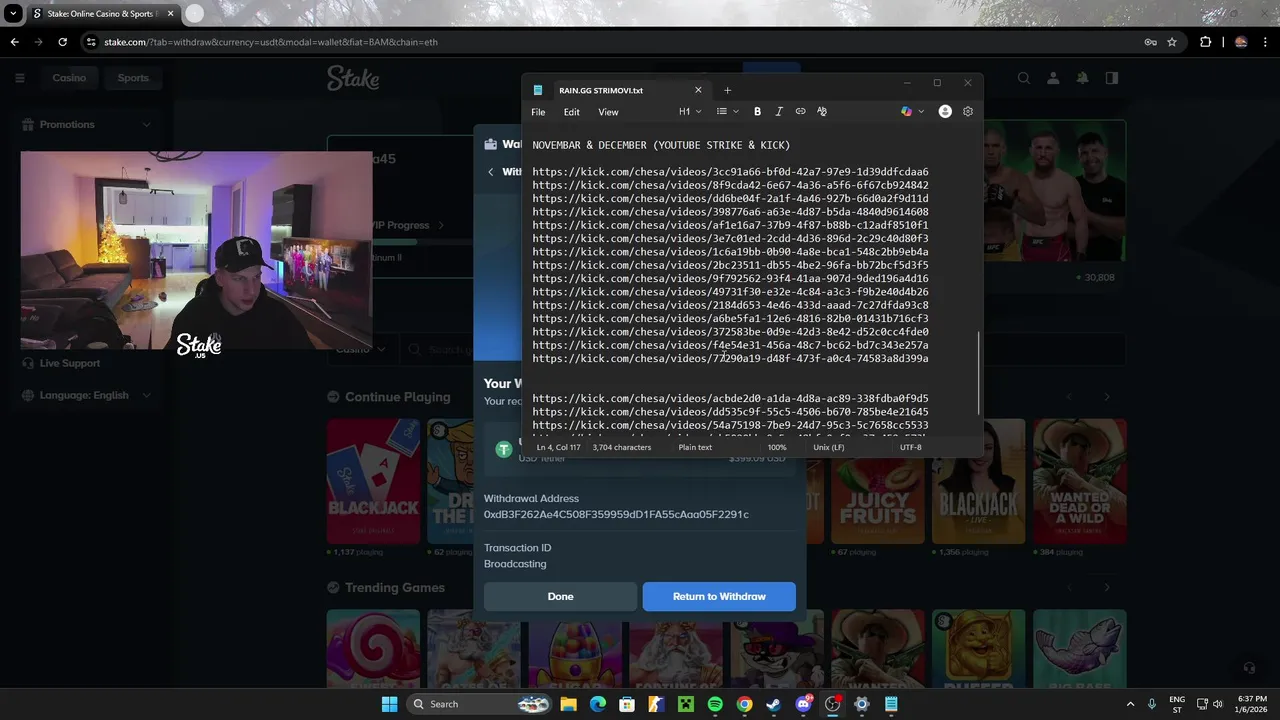Viewport: 1280px width, 720px height.
Task: Clear formatting with the Notepad toolbar icon
Action: point(822,112)
